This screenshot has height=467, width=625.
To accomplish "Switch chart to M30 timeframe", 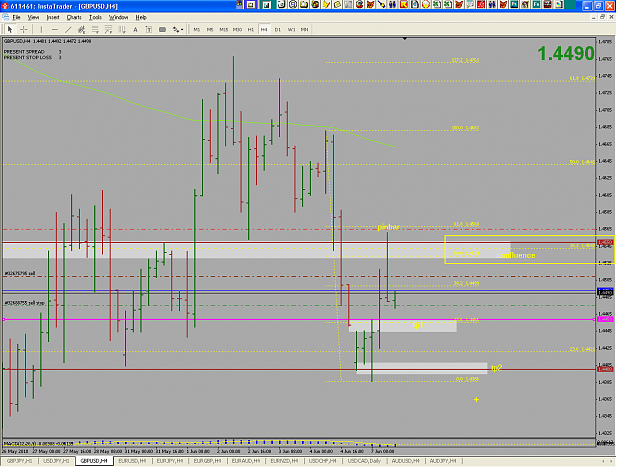I will pos(237,29).
